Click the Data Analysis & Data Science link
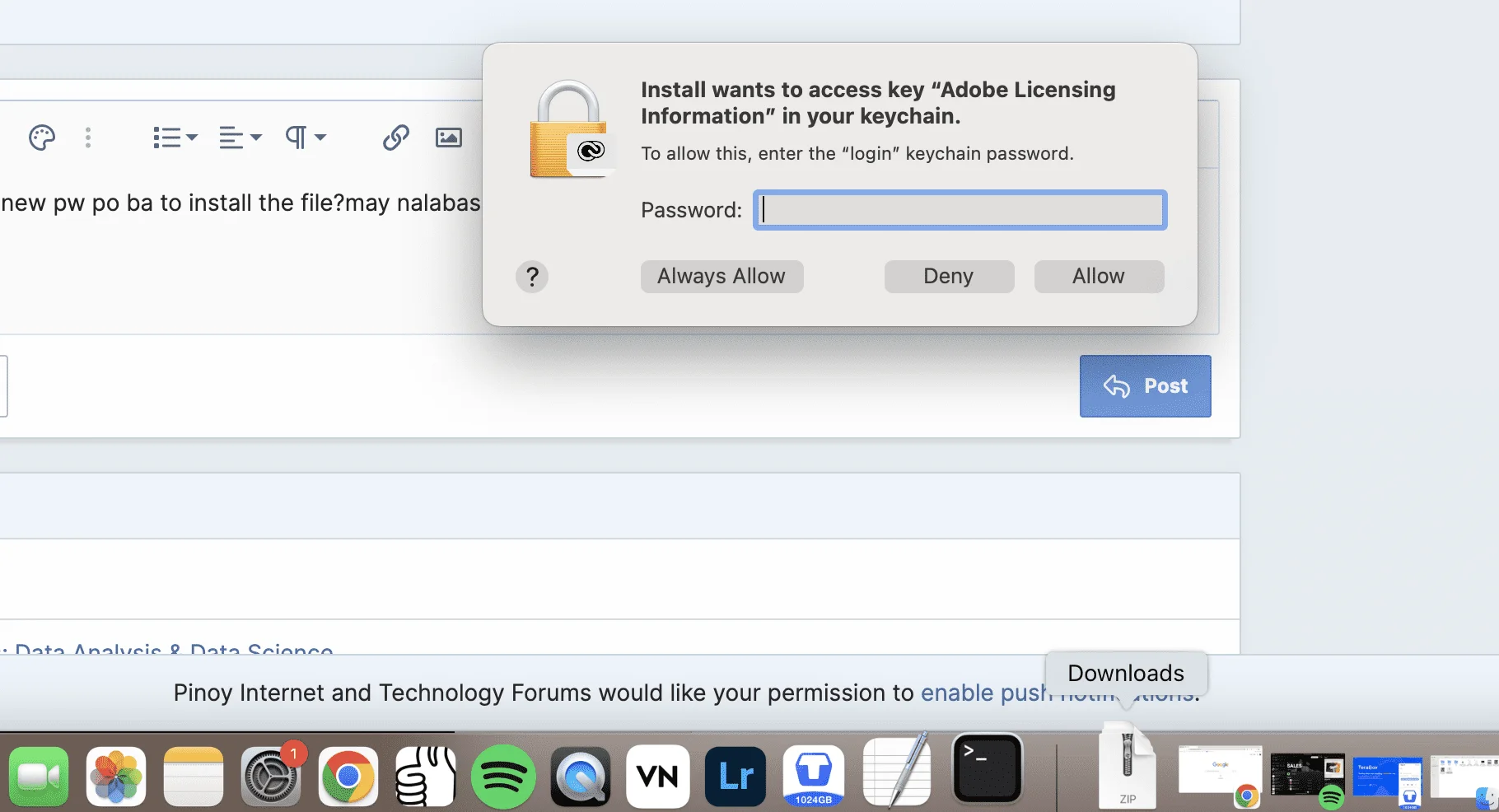Image resolution: width=1499 pixels, height=812 pixels. (x=174, y=649)
